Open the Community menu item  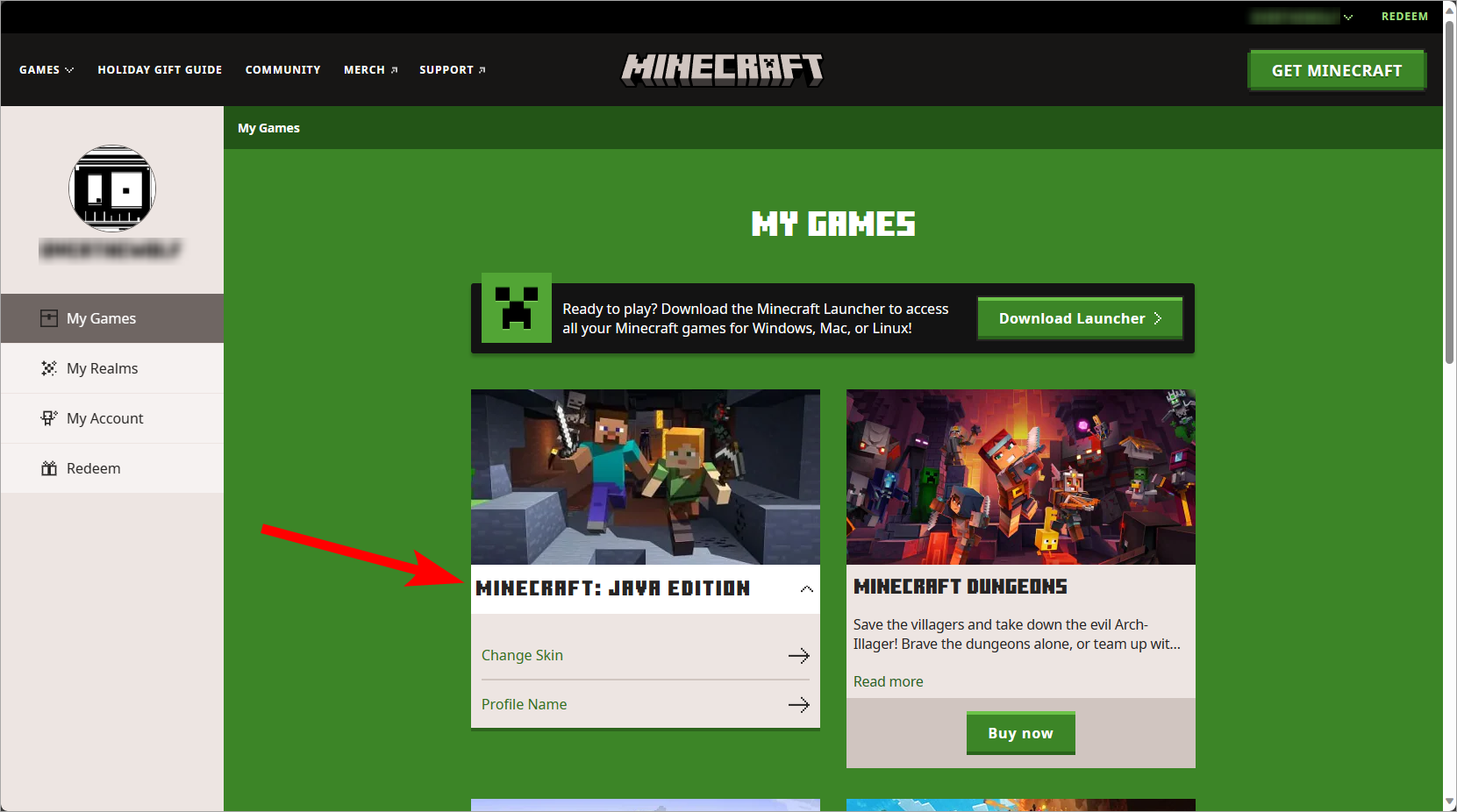(x=282, y=70)
